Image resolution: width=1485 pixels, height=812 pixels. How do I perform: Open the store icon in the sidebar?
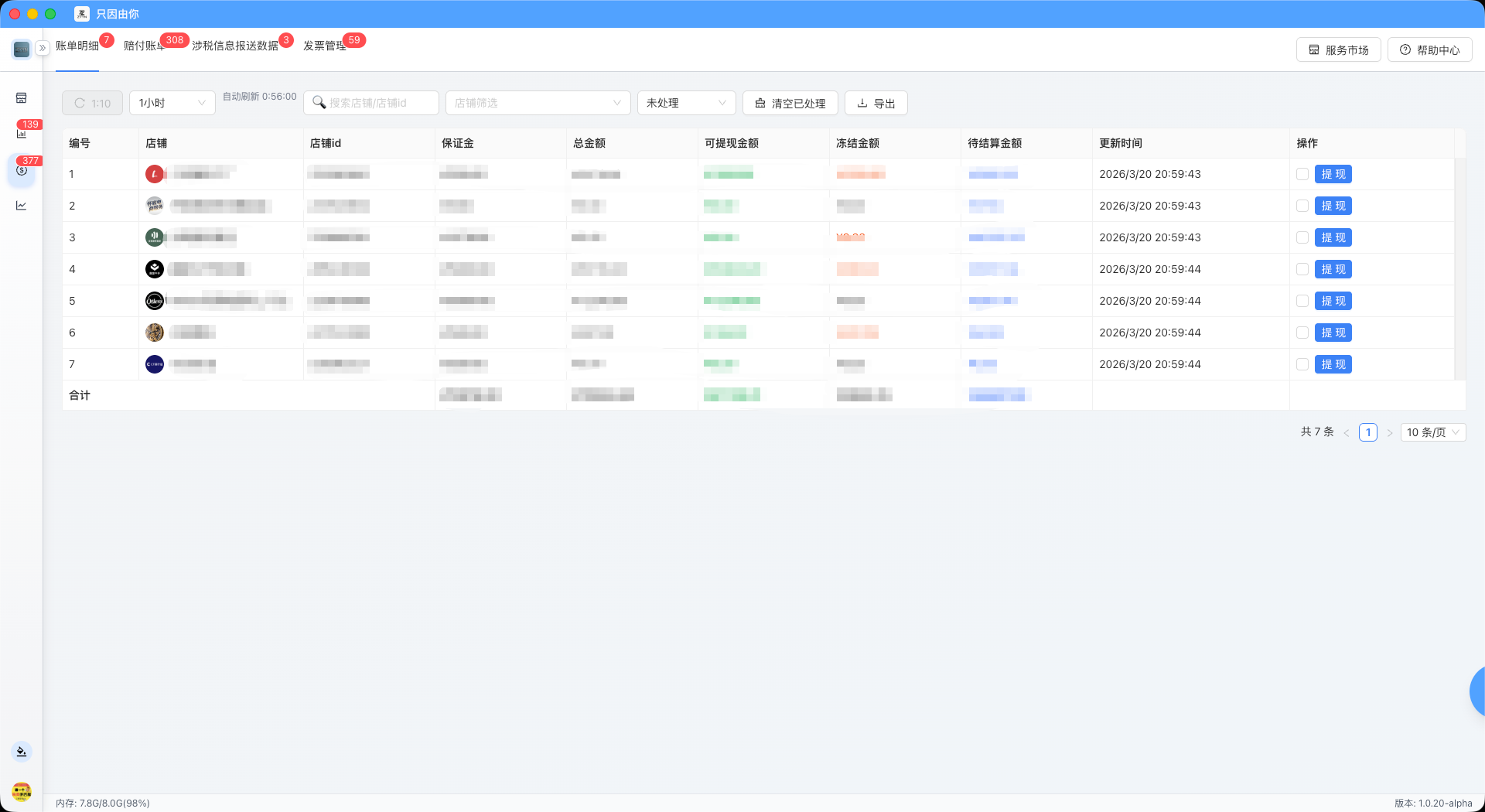pyautogui.click(x=22, y=98)
